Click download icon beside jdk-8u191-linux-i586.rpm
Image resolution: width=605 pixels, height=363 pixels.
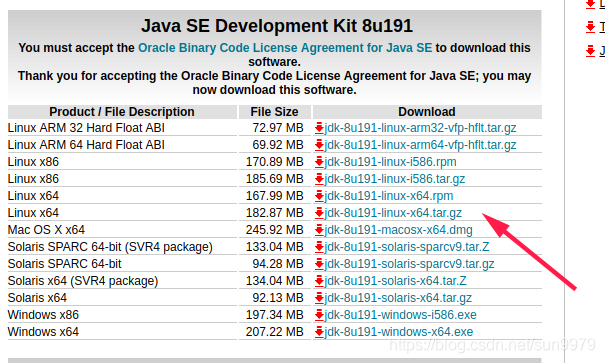coord(319,162)
